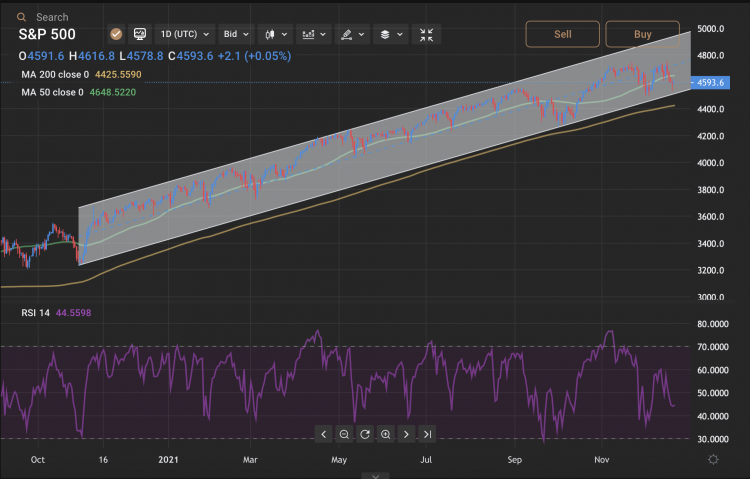Click the 4648.5220 MA 50 value
This screenshot has height=479, width=750.
[113, 92]
